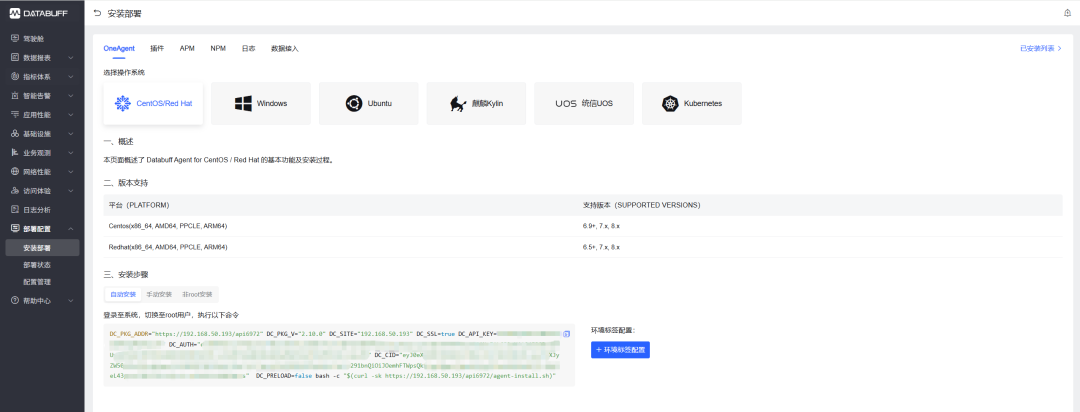Viewport: 1080px width, 412px height.
Task: Click the CentOS snowflake logo
Action: click(x=123, y=103)
